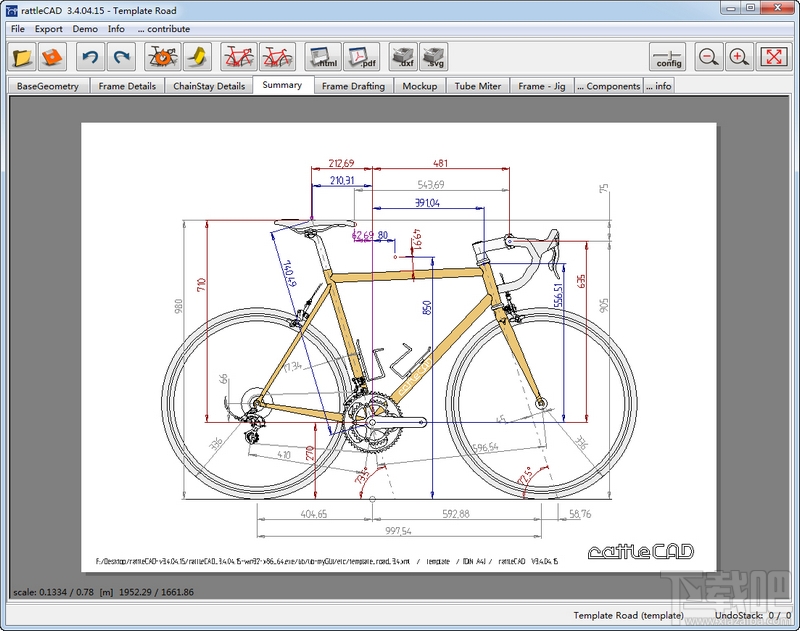The width and height of the screenshot is (800, 631).
Task: Click the 635 red handlebar height dimension
Action: [580, 281]
